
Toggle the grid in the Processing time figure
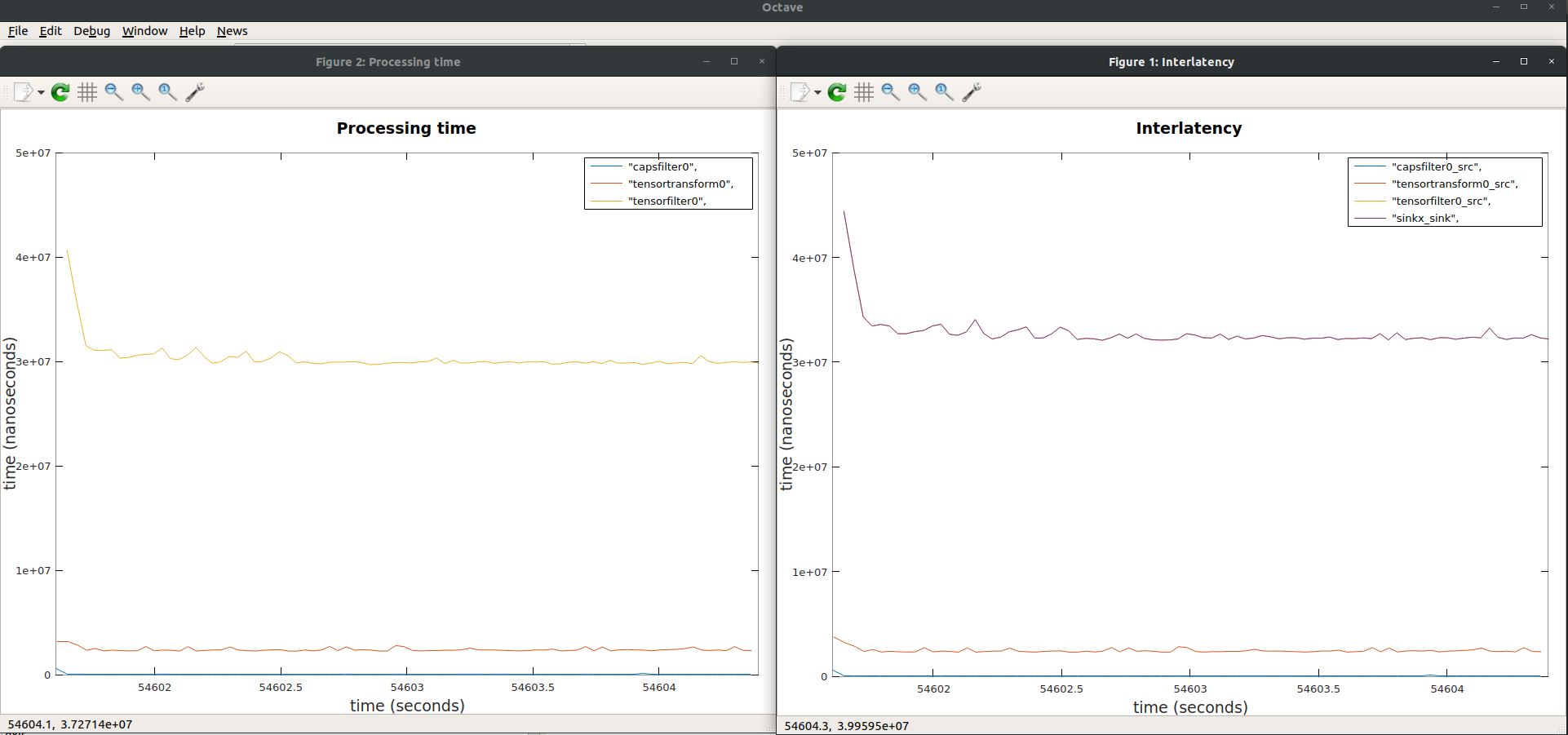(x=87, y=92)
